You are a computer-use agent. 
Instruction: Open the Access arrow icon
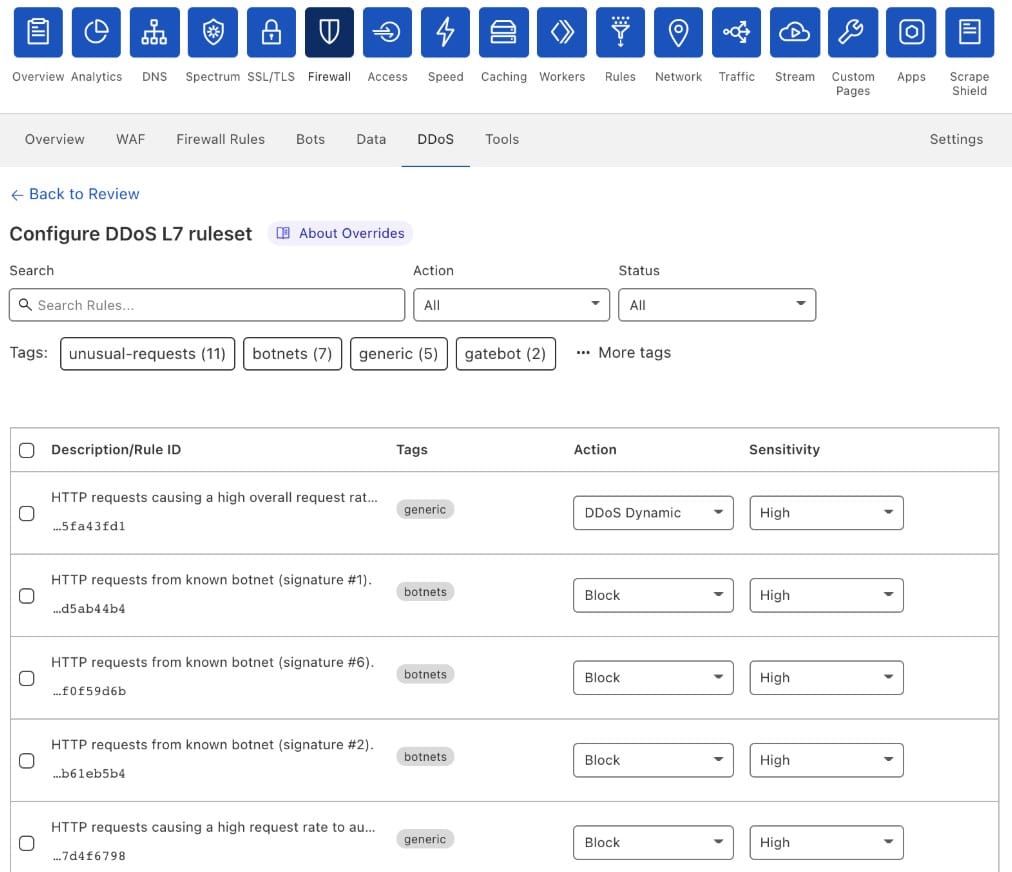(387, 32)
